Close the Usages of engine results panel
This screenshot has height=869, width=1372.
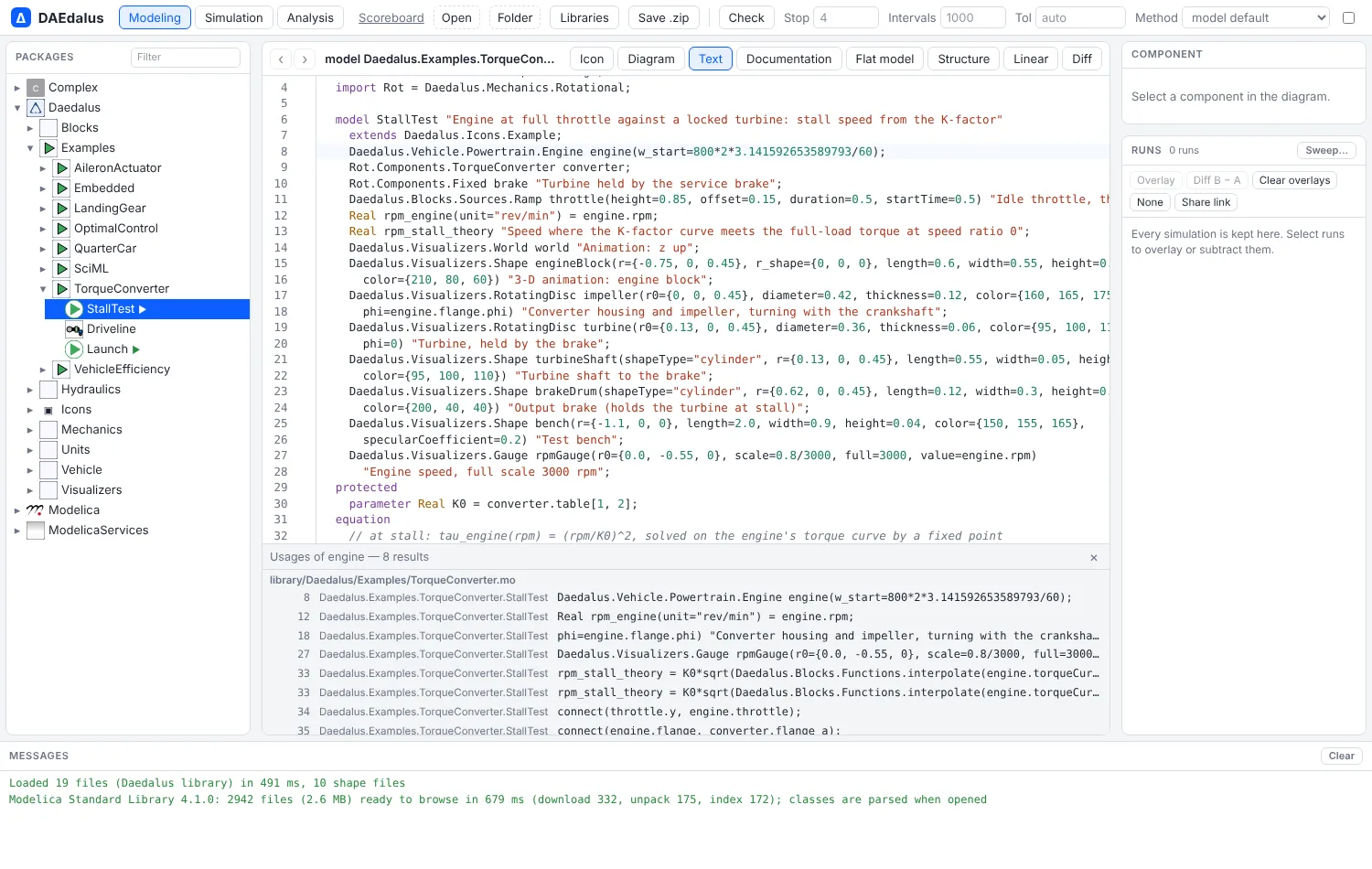coord(1094,557)
